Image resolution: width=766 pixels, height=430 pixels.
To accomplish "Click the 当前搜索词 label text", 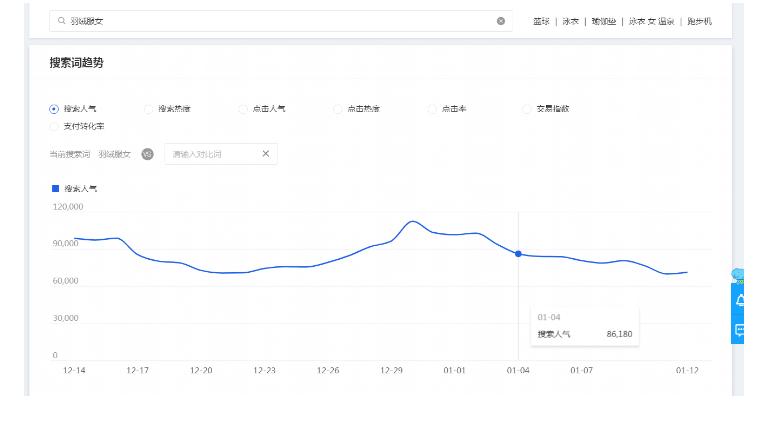I will (x=70, y=154).
